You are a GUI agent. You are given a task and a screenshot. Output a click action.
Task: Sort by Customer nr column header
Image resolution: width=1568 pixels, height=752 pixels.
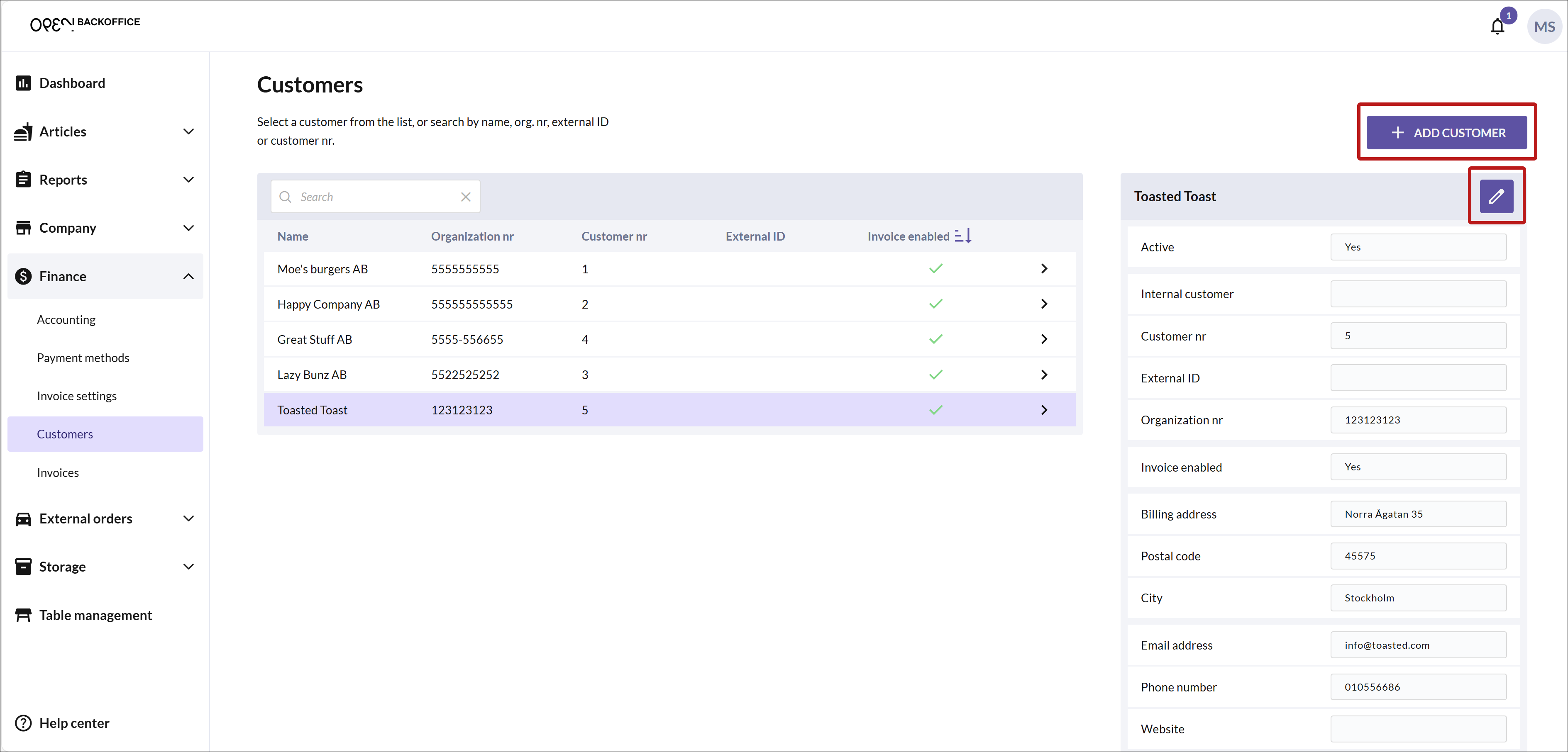point(613,236)
